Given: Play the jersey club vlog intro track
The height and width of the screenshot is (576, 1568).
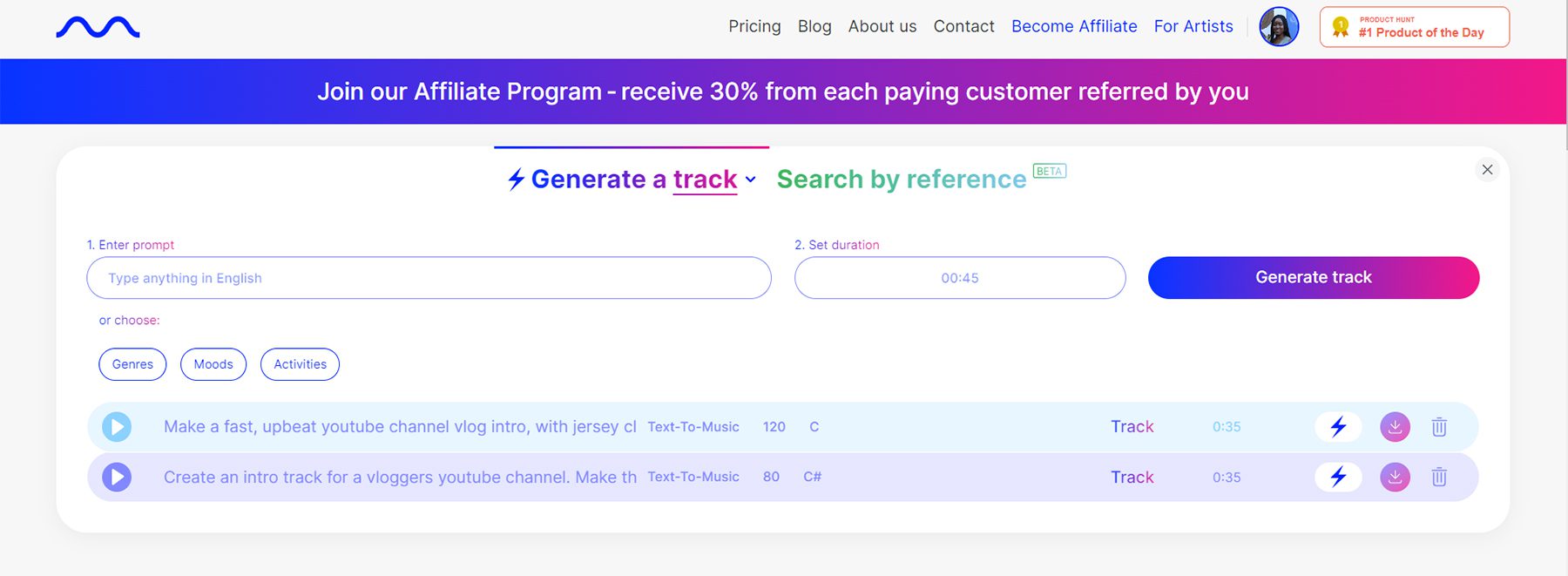Looking at the screenshot, I should click(x=116, y=427).
